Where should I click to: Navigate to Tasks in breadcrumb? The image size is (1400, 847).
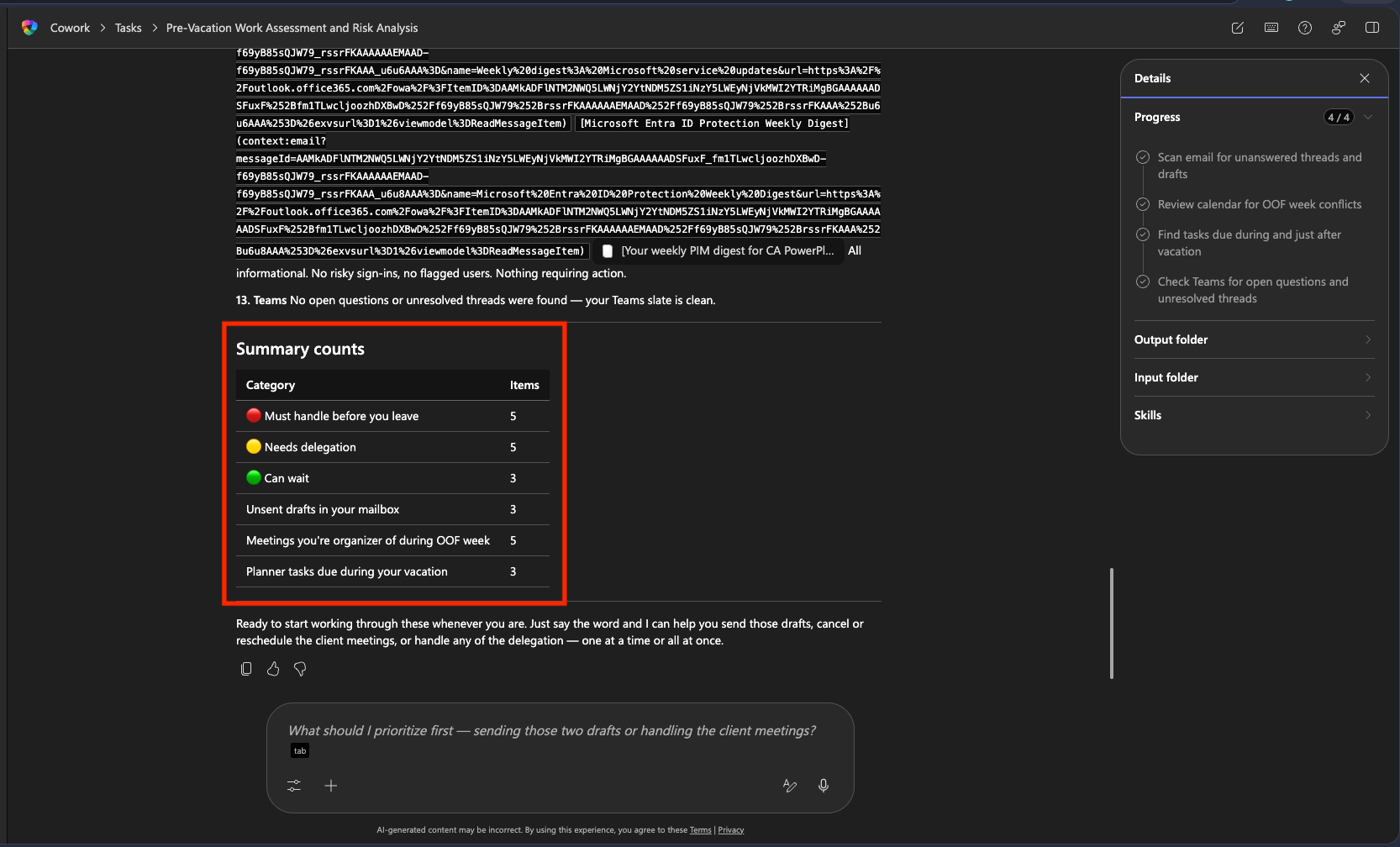click(128, 28)
